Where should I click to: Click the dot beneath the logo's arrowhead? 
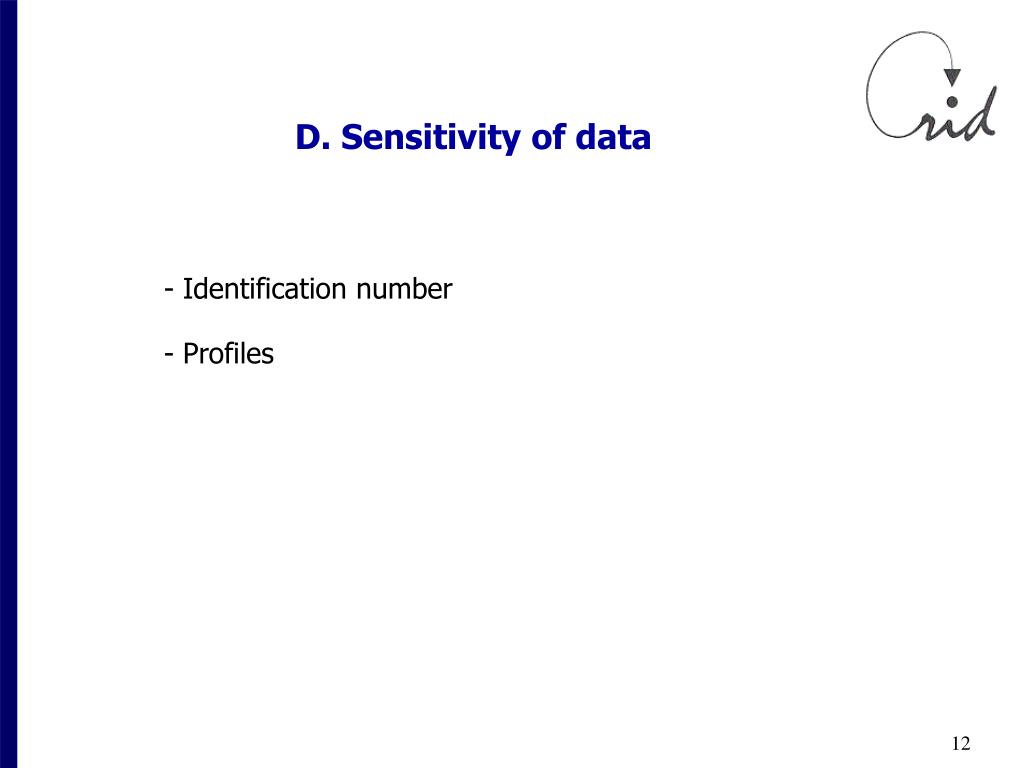coord(952,101)
